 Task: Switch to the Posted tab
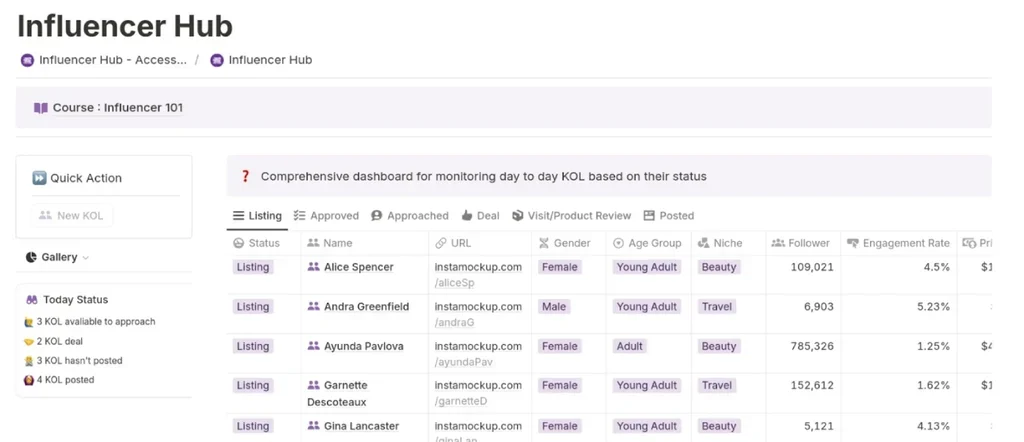[x=669, y=215]
